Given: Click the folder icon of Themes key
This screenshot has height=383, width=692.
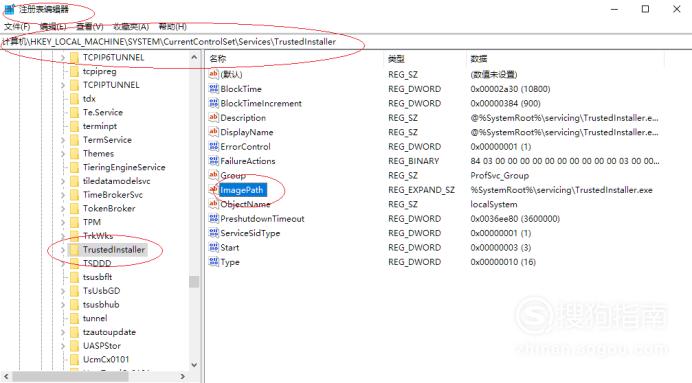Looking at the screenshot, I should click(74, 154).
